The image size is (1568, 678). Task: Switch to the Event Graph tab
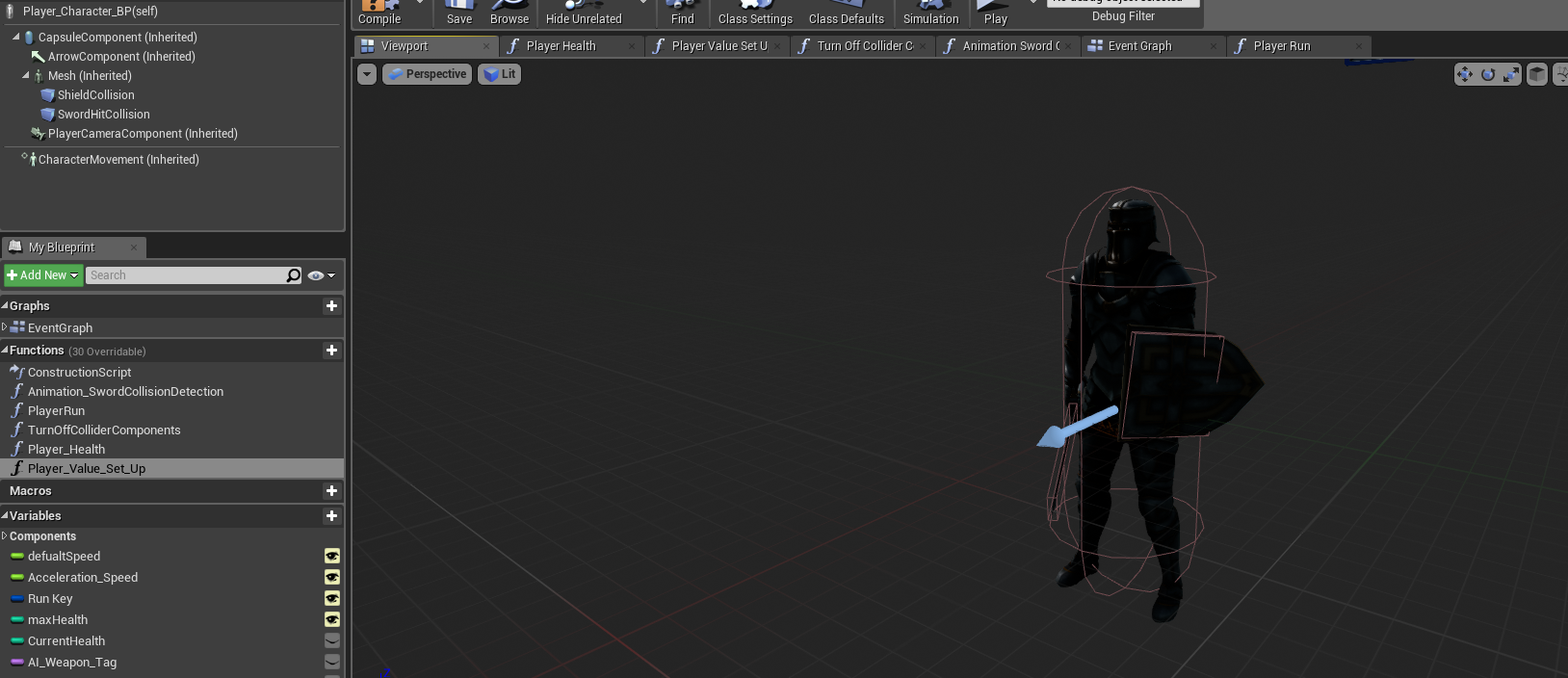[x=1139, y=46]
